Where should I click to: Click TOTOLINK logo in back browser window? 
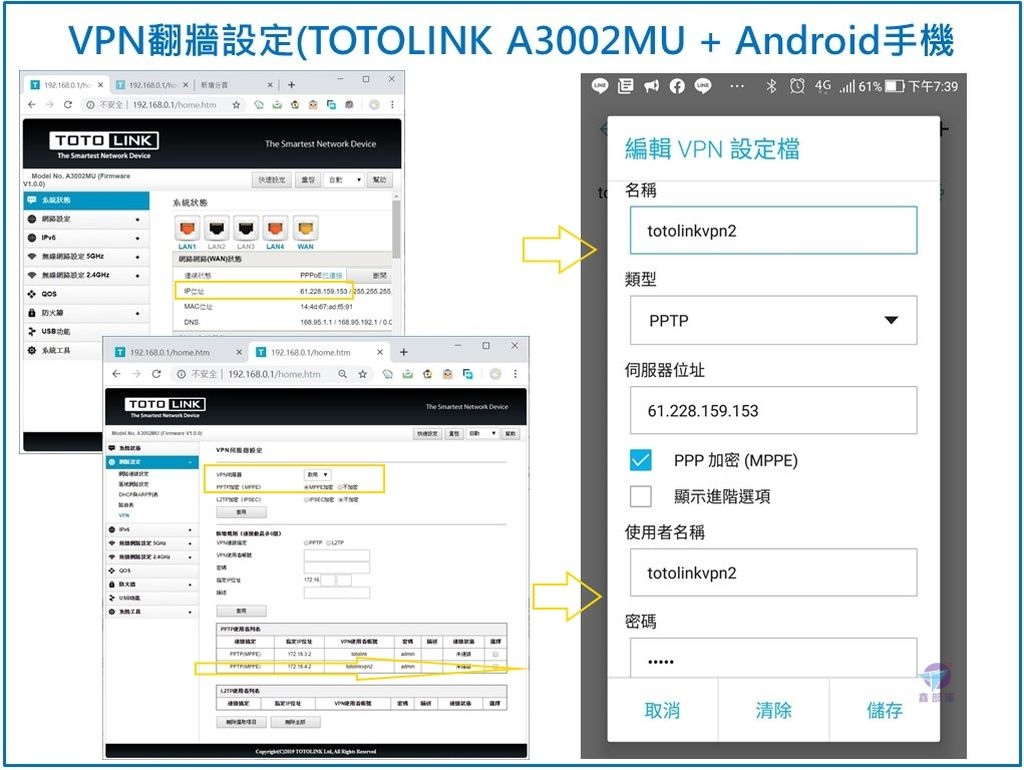tap(104, 140)
